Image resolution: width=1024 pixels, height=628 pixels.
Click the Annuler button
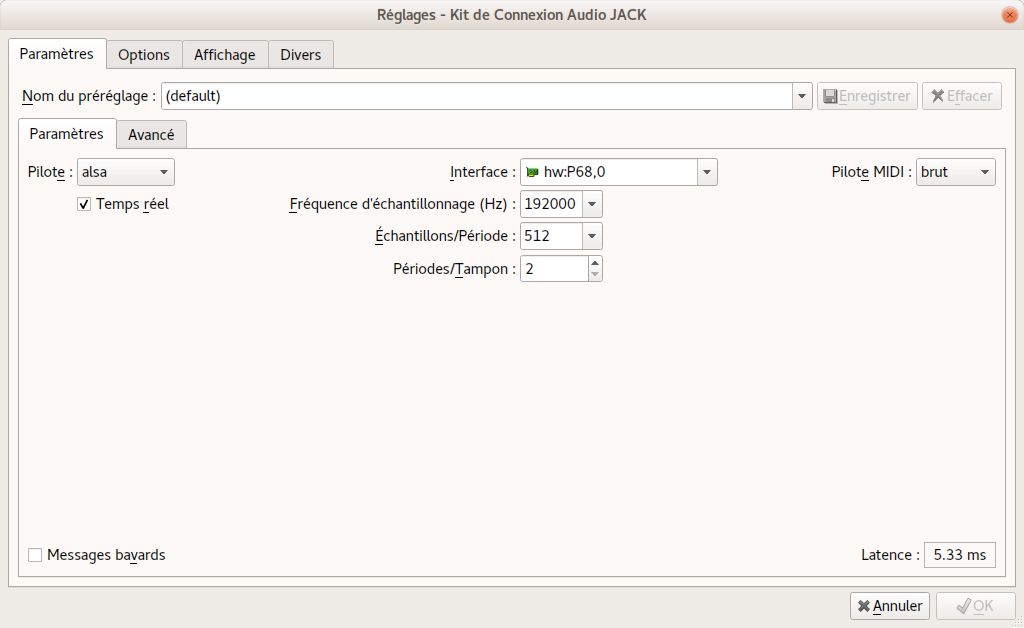coord(889,606)
